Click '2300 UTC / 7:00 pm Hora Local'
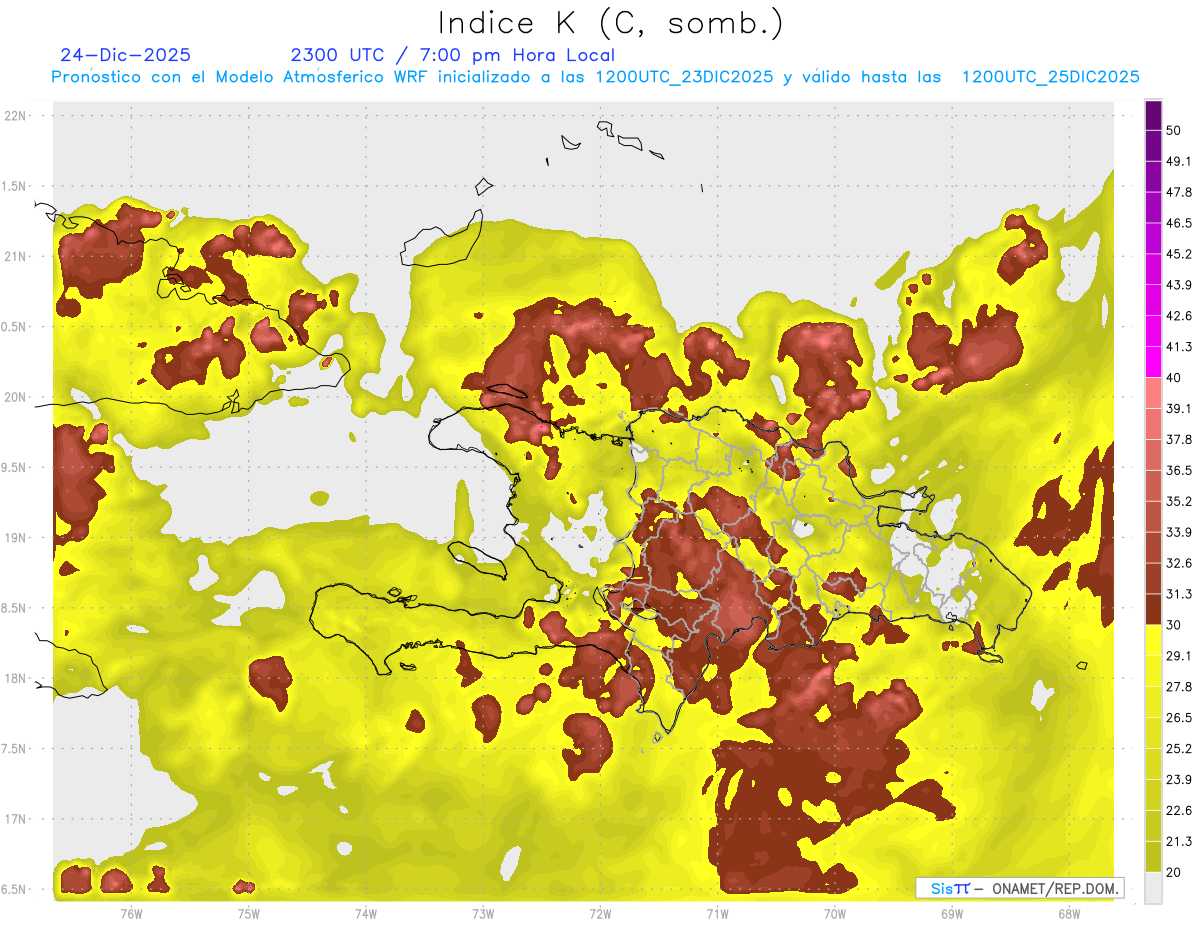This screenshot has height=927, width=1200. [x=452, y=55]
